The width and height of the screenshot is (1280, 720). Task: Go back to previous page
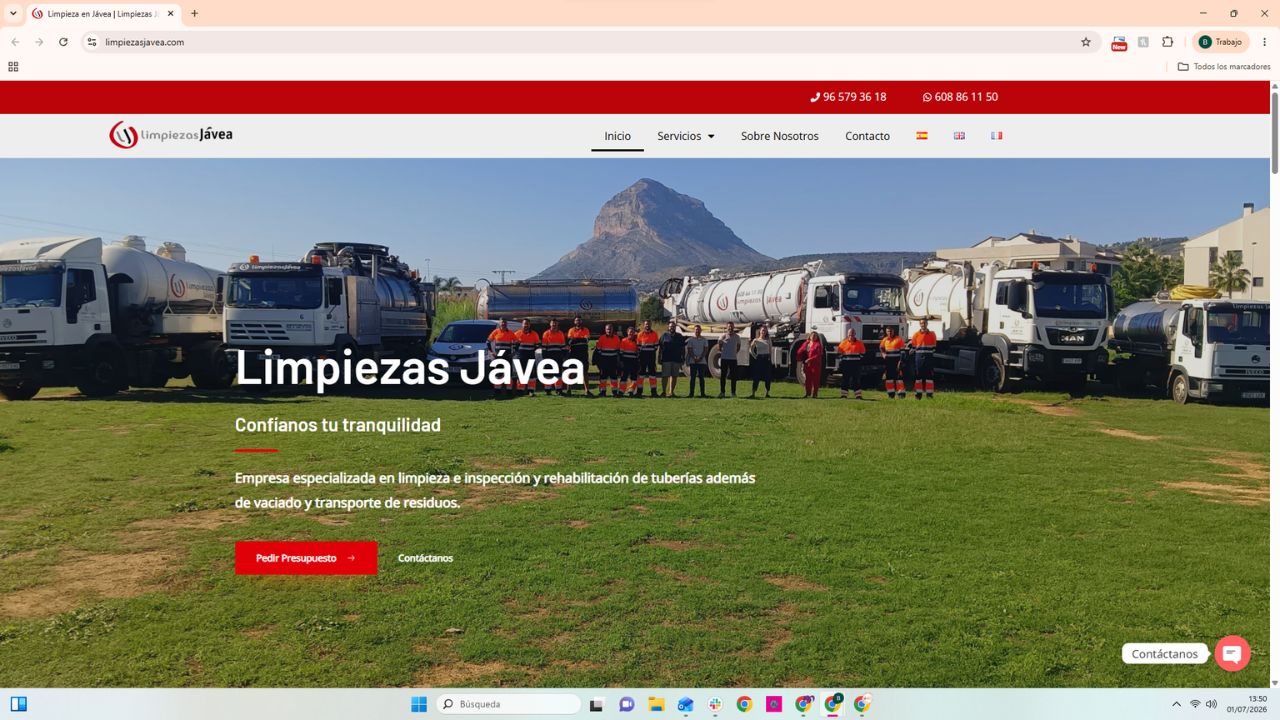point(15,42)
